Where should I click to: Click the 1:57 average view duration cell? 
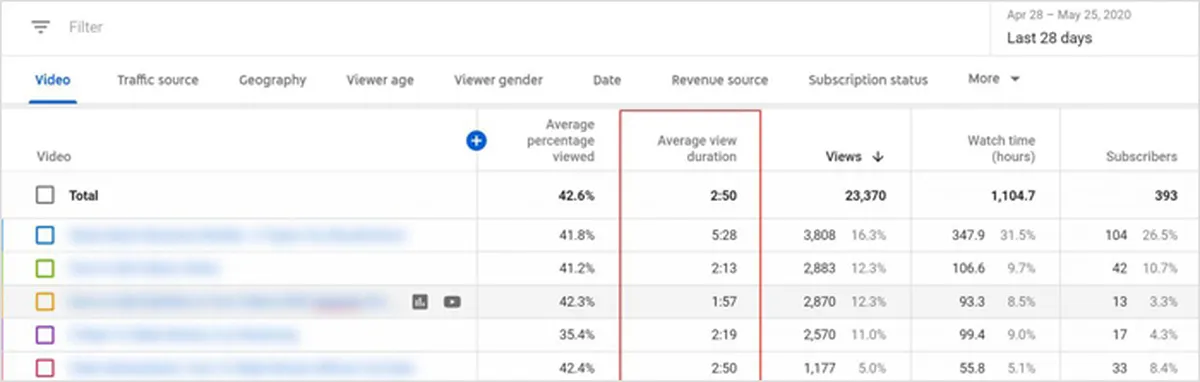(x=724, y=301)
